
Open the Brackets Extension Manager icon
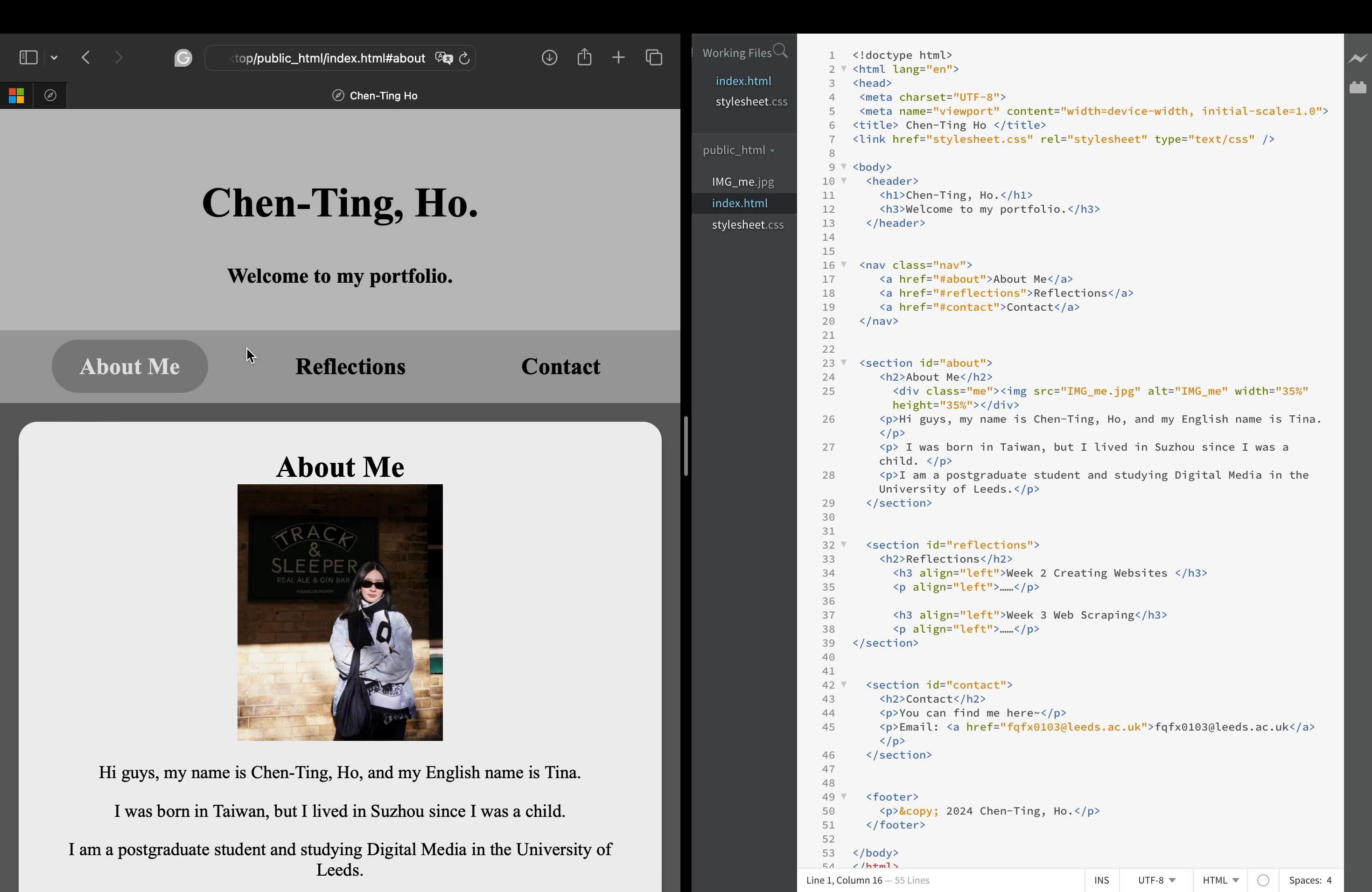tap(1358, 88)
